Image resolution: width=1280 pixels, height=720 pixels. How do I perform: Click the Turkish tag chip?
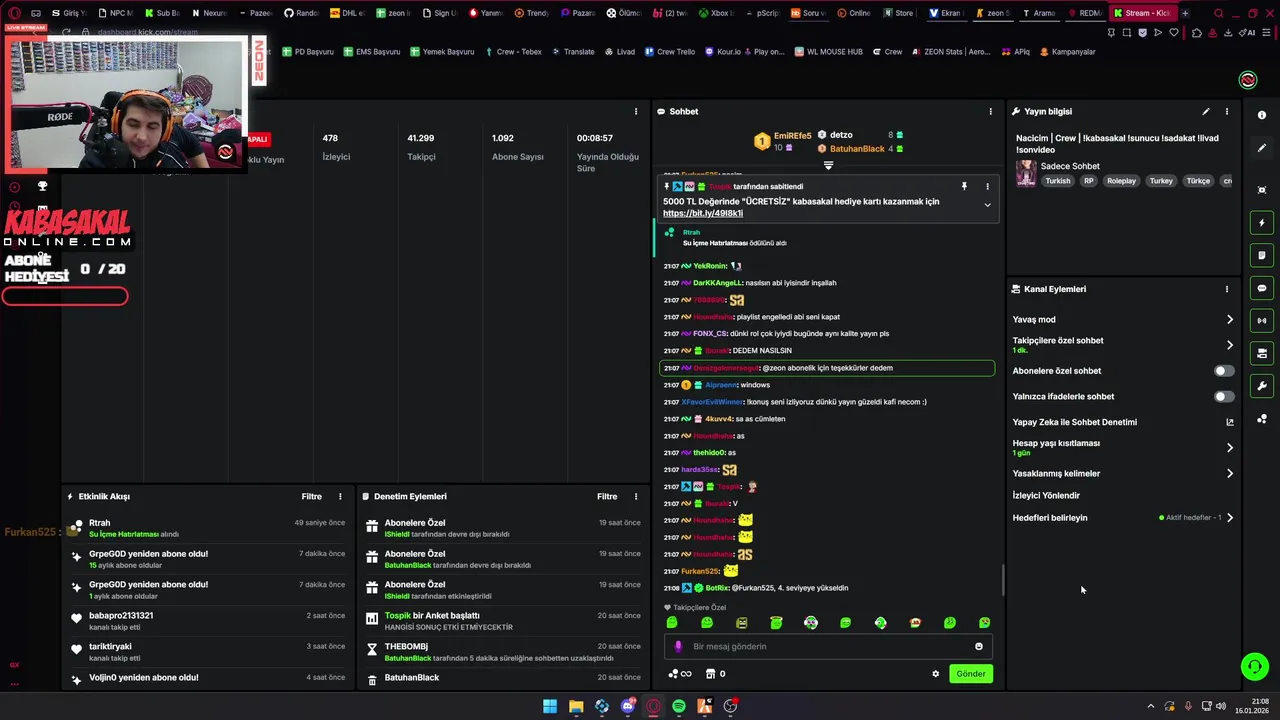[x=1058, y=181]
